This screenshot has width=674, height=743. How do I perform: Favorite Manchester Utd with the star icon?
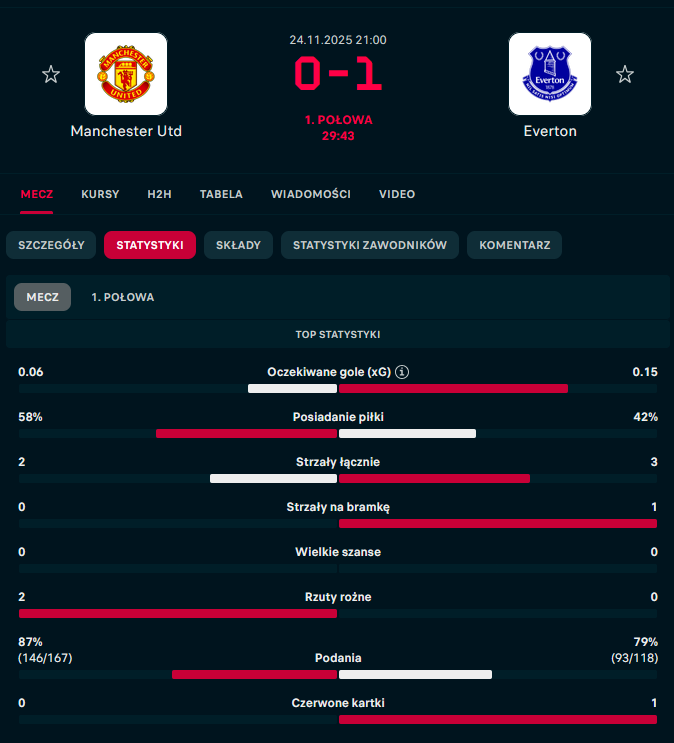51,74
